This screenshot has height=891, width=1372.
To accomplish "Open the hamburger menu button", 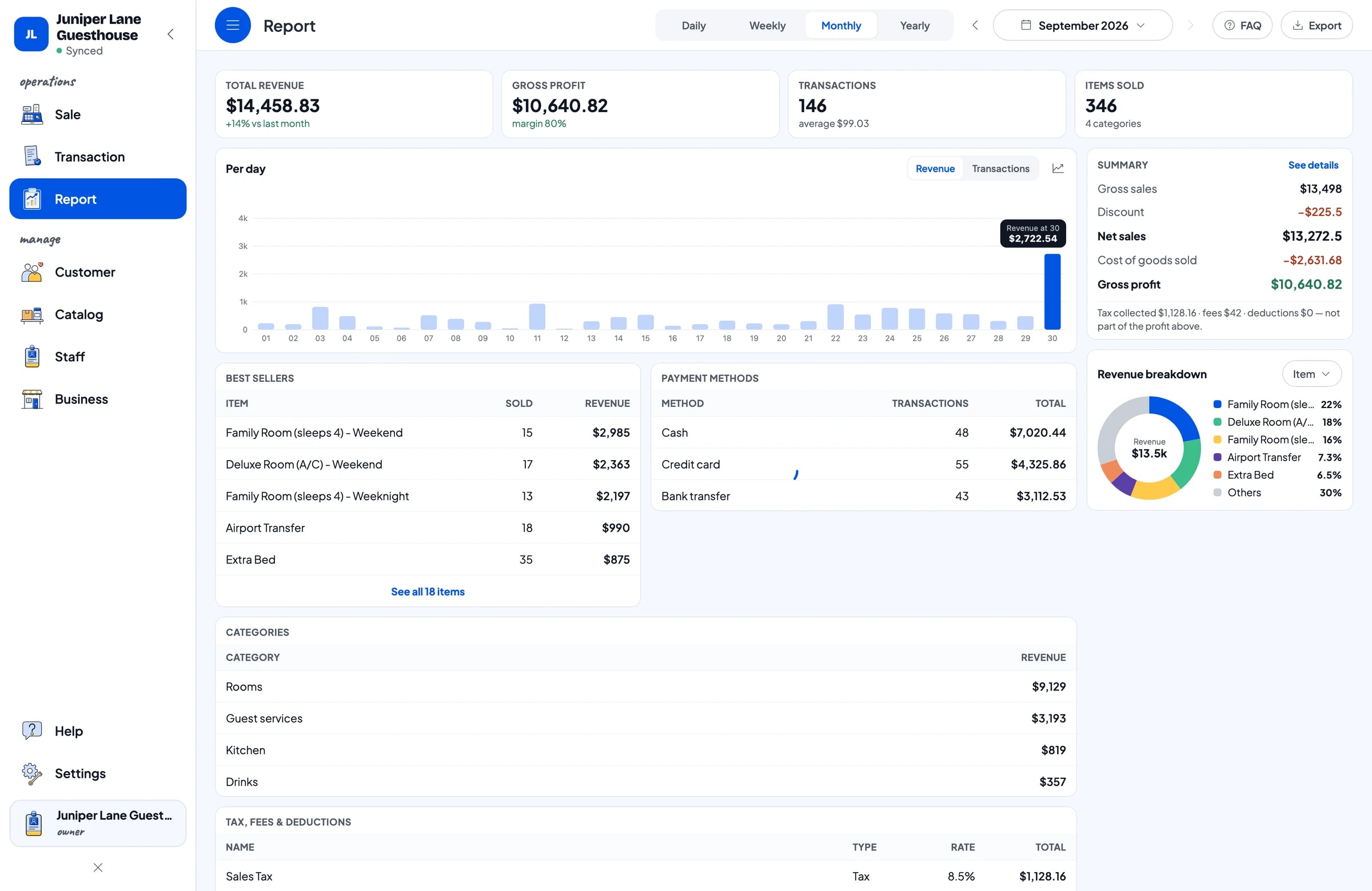I will coord(232,25).
